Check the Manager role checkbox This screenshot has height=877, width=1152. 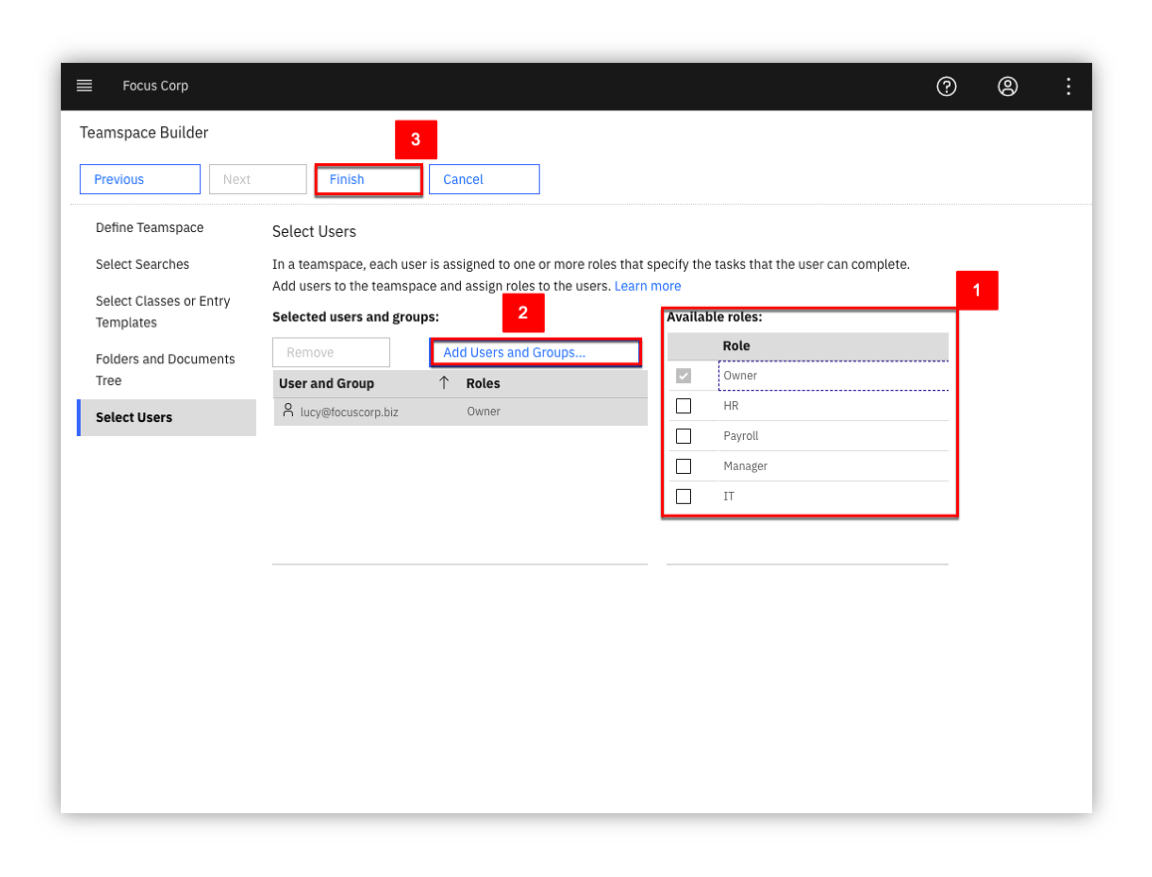point(683,466)
